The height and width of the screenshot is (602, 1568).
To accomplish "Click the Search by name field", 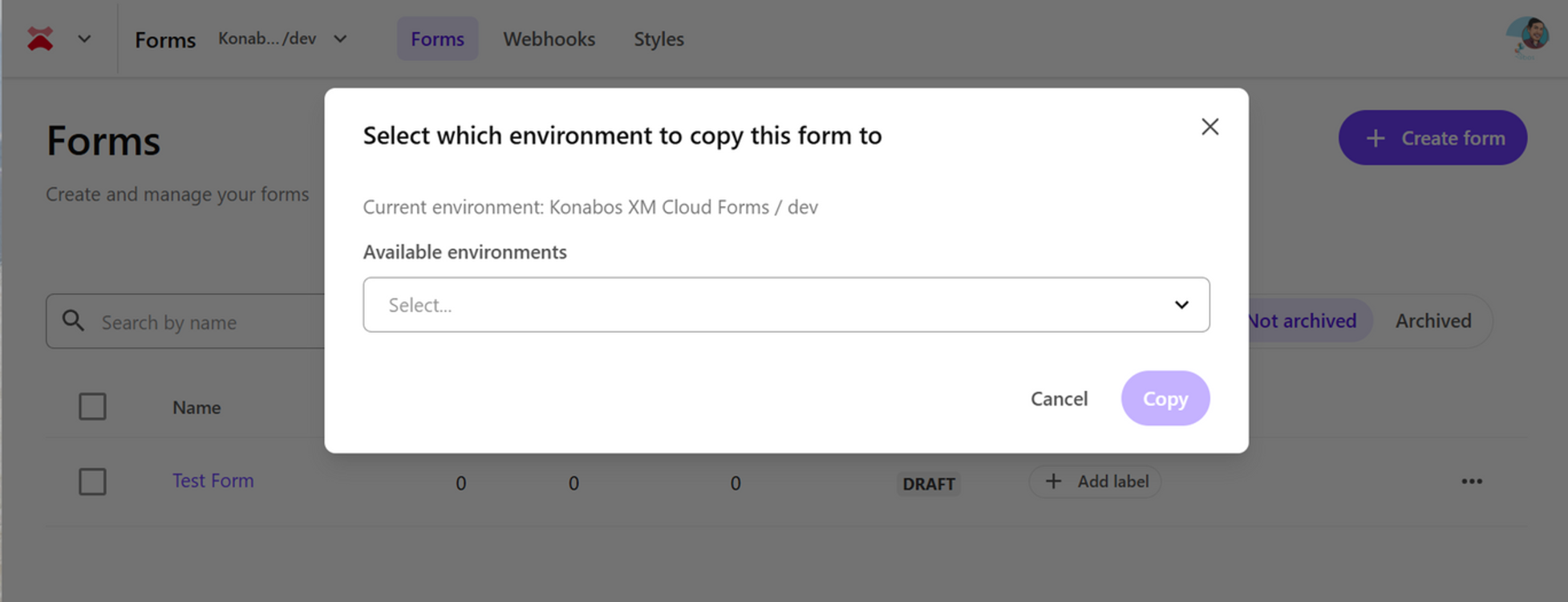I will pyautogui.click(x=209, y=323).
